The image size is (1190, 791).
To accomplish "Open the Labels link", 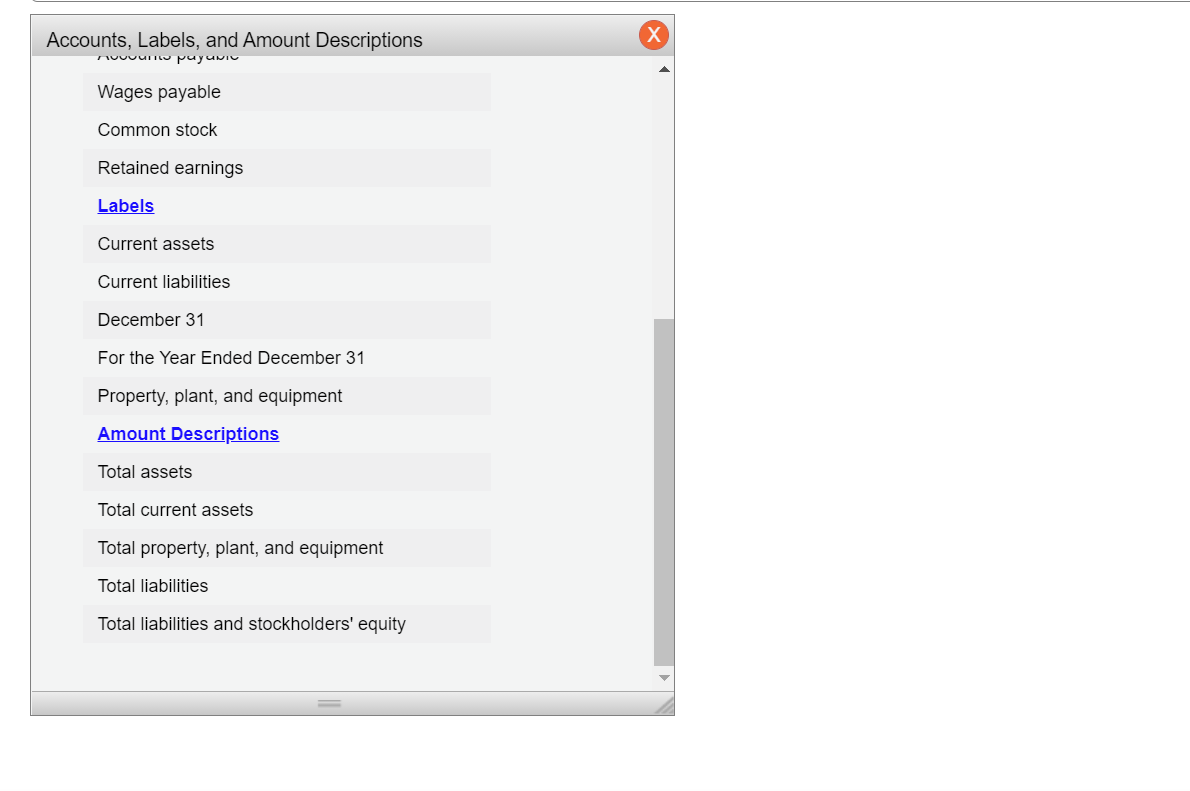I will [x=126, y=206].
